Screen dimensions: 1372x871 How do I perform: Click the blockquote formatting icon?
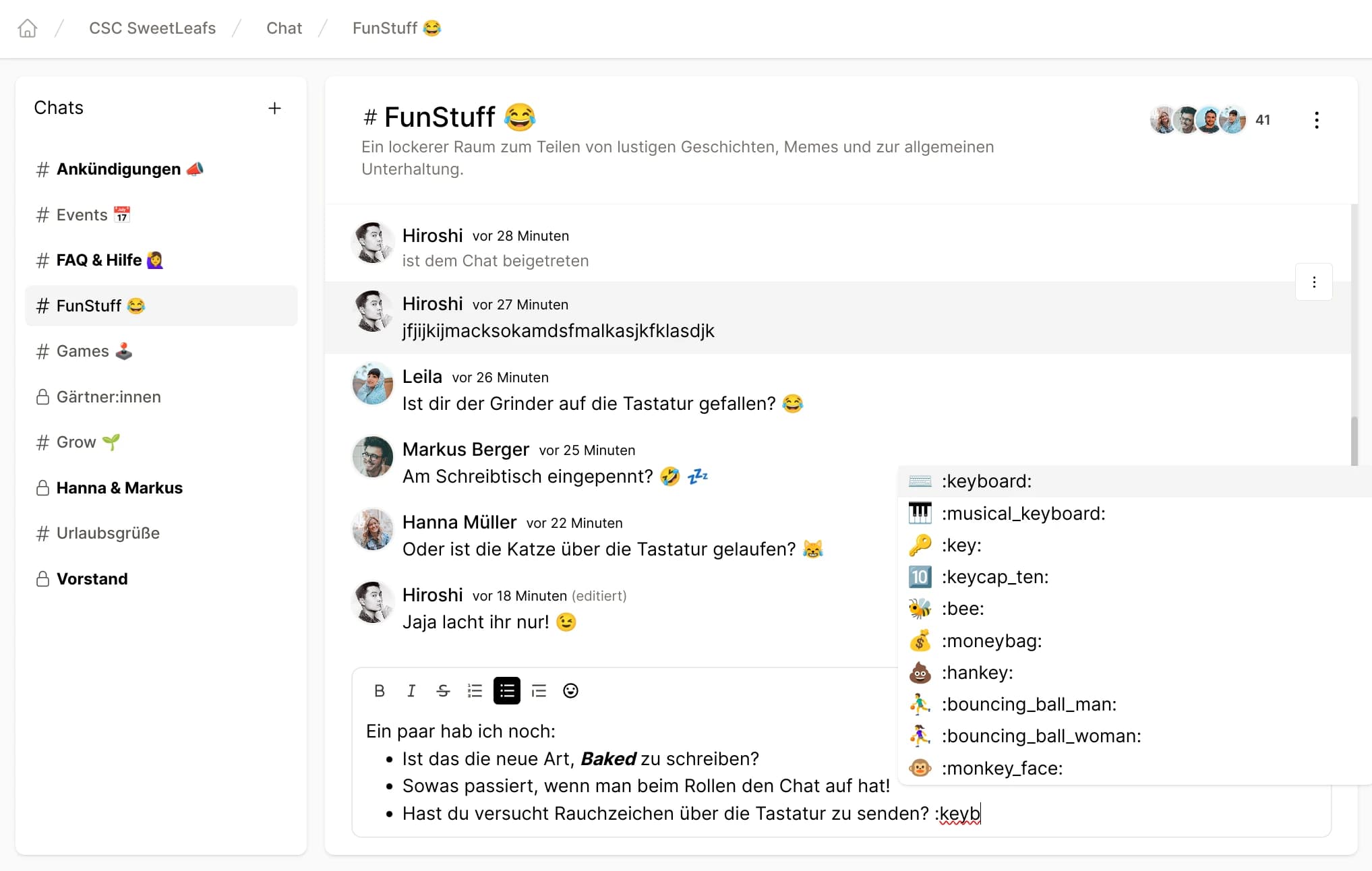538,691
